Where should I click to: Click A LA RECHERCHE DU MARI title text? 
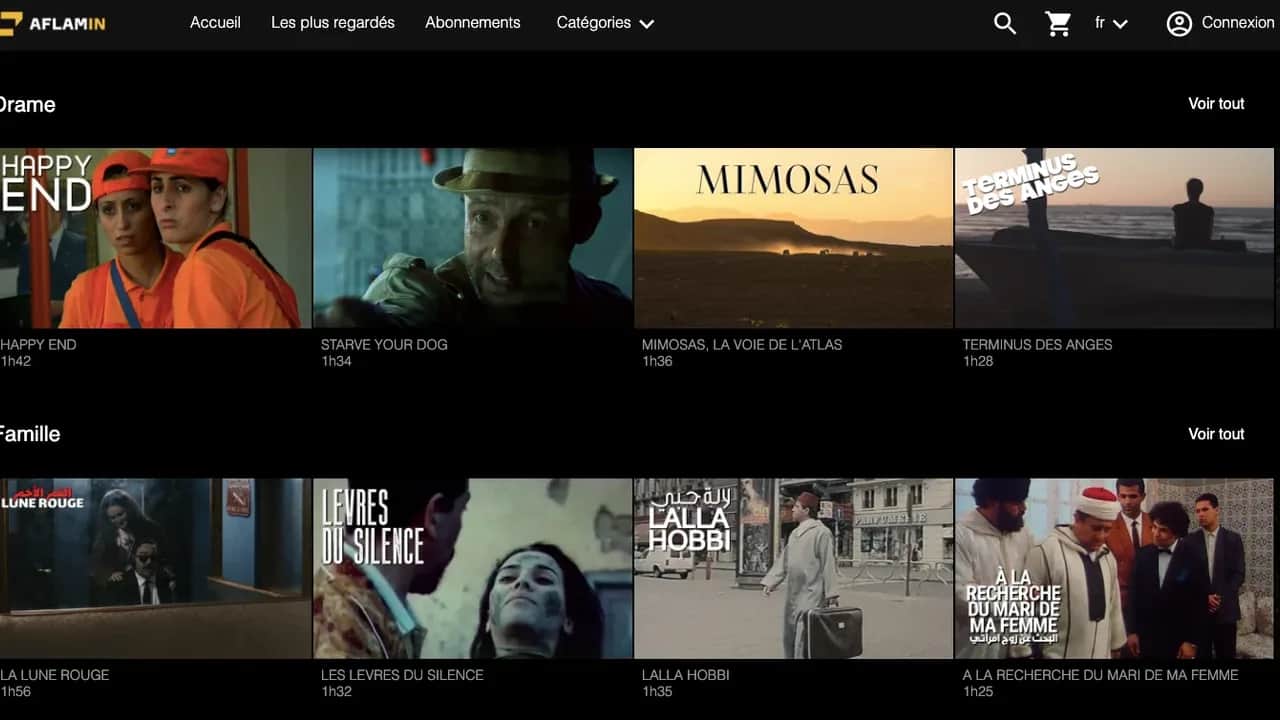(x=1100, y=675)
